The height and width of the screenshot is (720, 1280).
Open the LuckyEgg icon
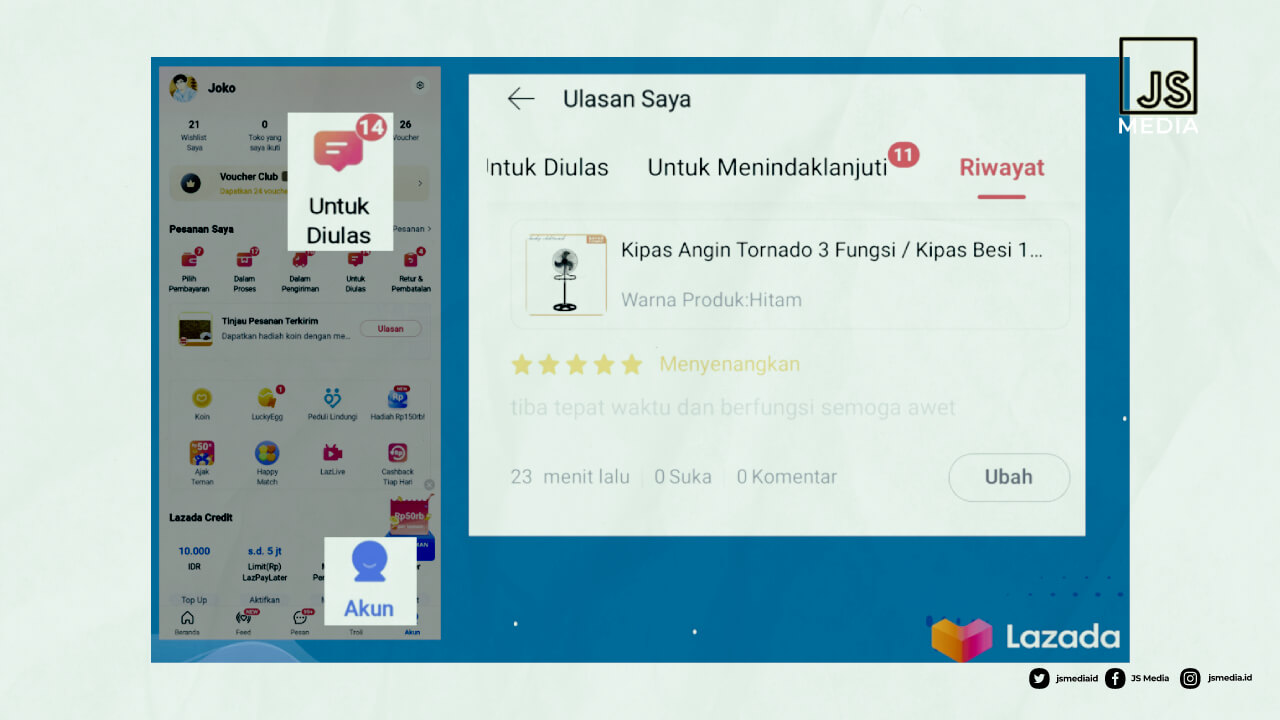click(267, 398)
